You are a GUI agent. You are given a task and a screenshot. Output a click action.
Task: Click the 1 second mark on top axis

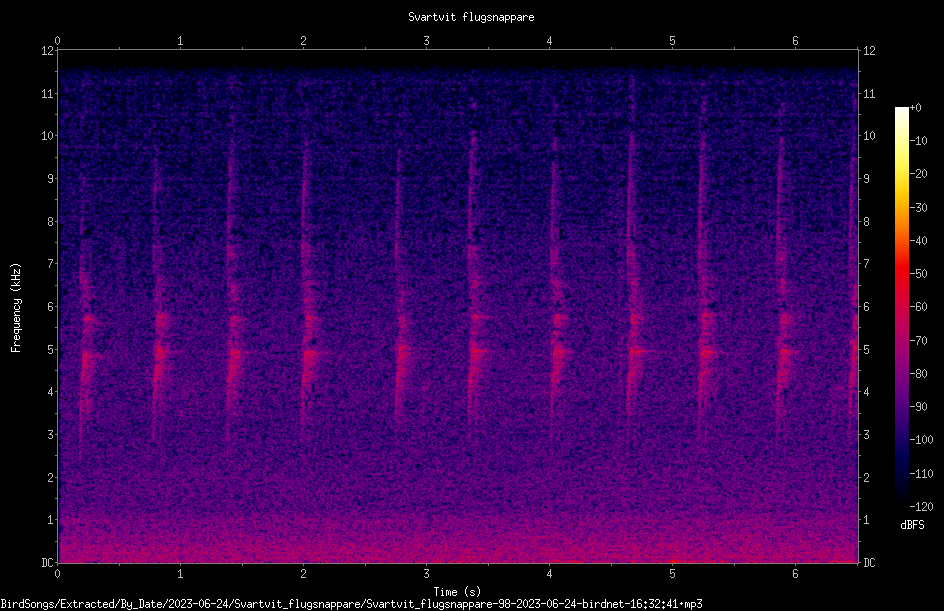pos(180,41)
